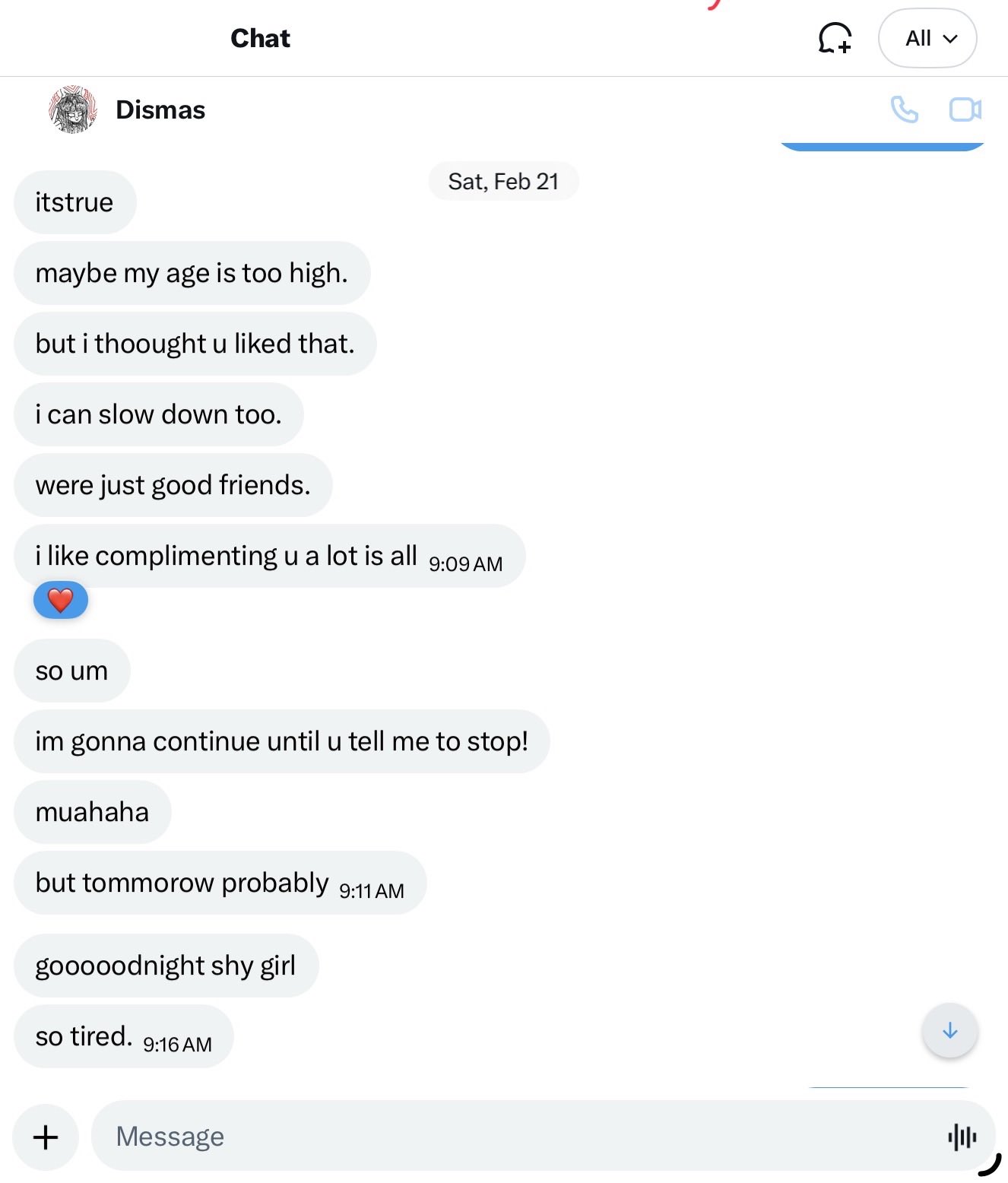Click the heart reaction badge
Image resolution: width=1008 pixels, height=1183 pixels.
point(61,601)
